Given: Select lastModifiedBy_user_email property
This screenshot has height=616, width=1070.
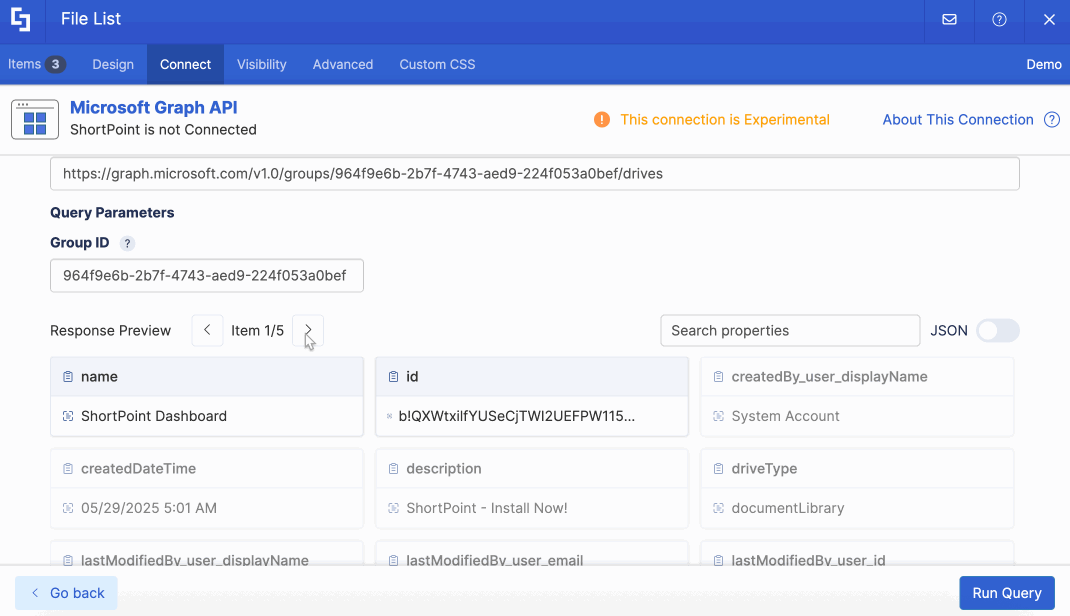Looking at the screenshot, I should [x=532, y=554].
